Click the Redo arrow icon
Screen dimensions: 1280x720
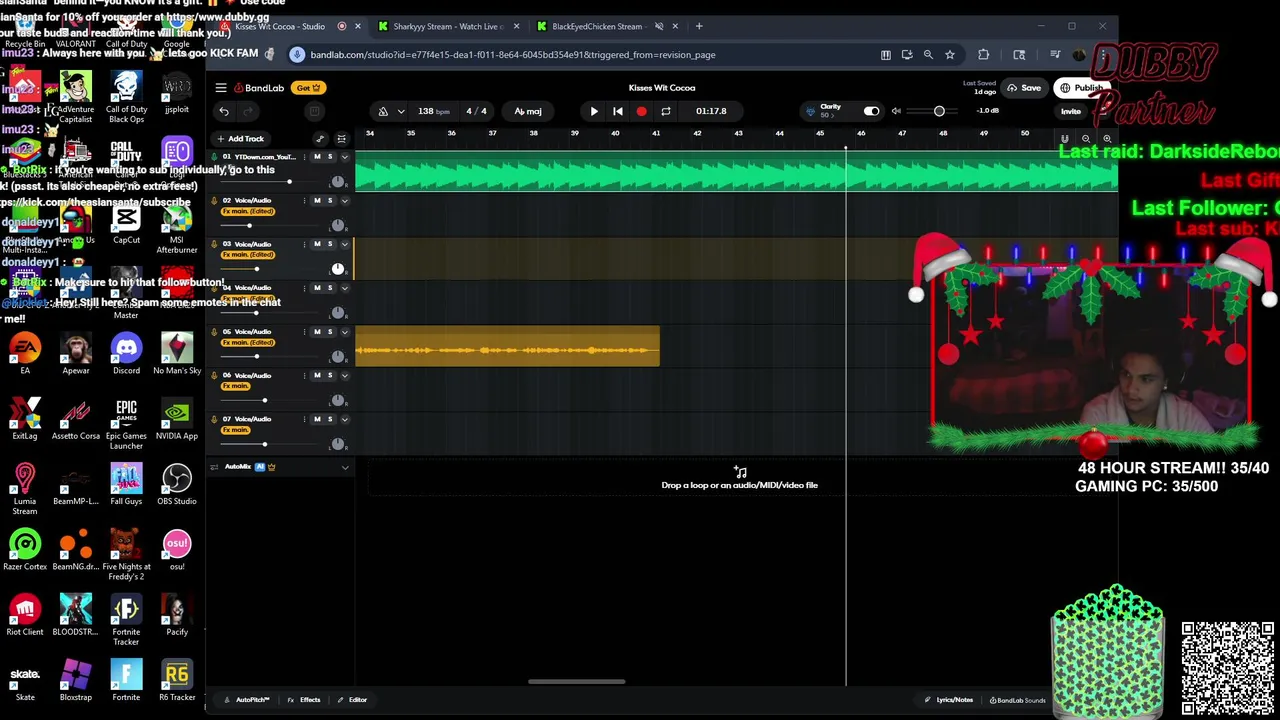pos(249,111)
